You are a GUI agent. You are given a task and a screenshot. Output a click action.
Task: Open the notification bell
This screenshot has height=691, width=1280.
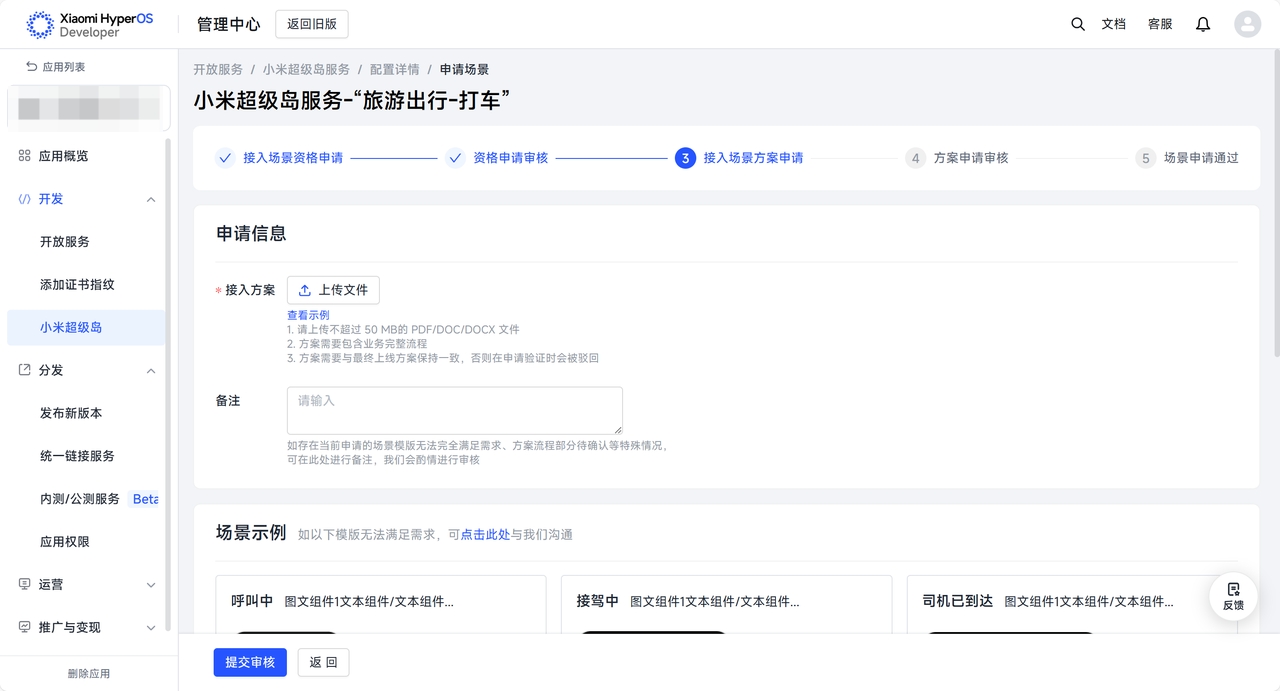pos(1203,24)
